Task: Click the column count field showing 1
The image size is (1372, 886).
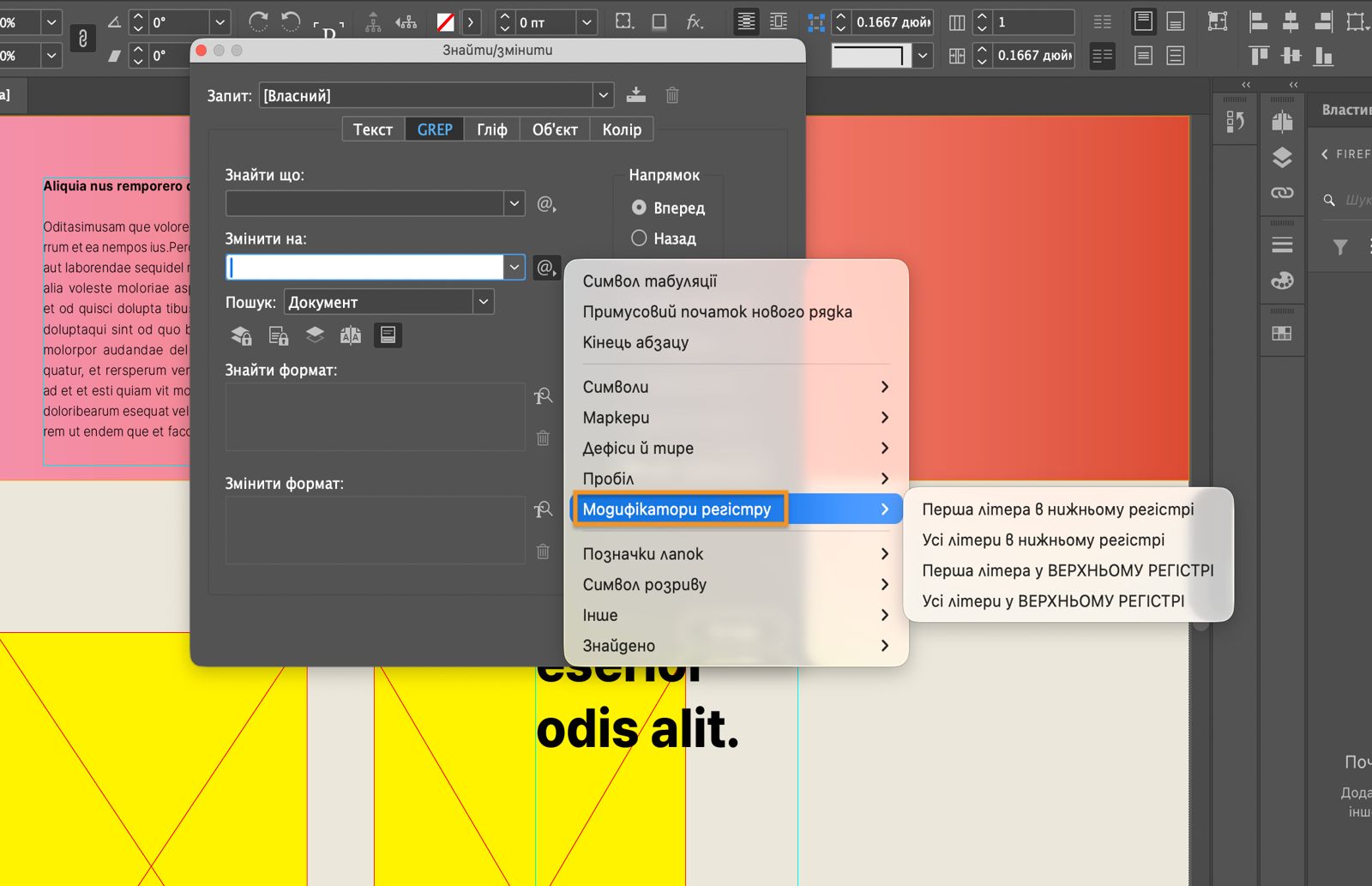Action: click(1034, 22)
